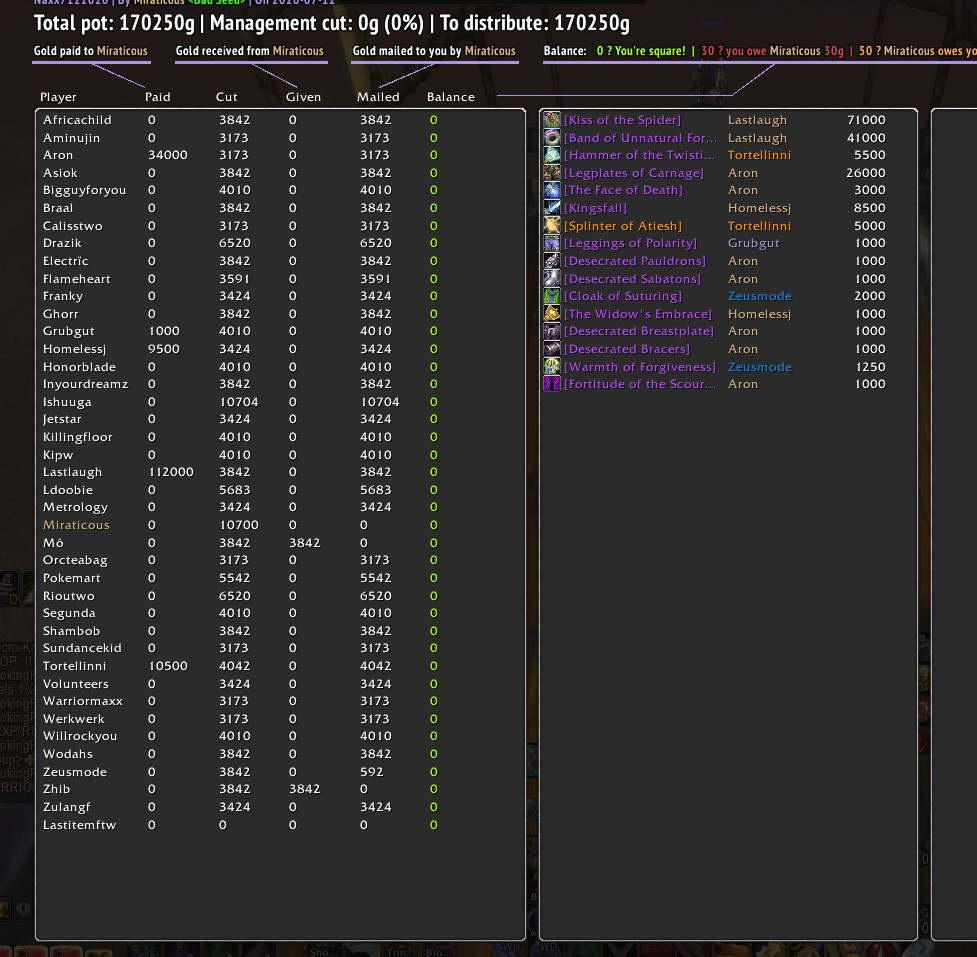Click Homelessj's paid amount 9500

click(x=164, y=349)
